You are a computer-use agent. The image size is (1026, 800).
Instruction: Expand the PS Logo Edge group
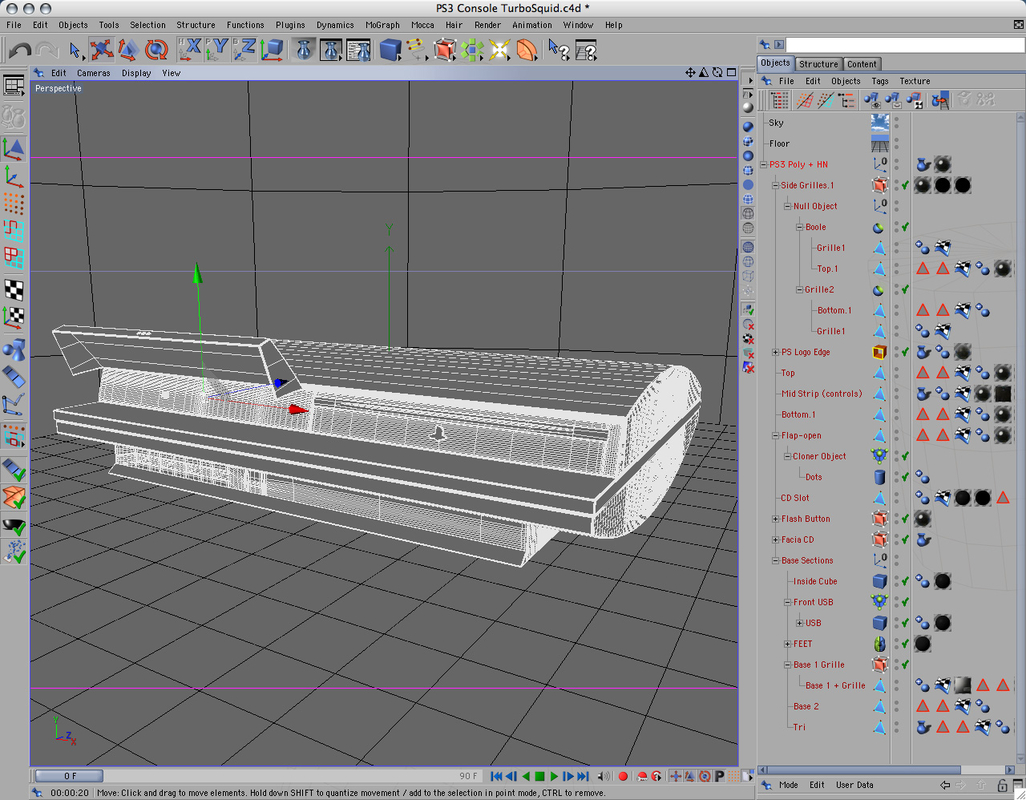(x=775, y=352)
